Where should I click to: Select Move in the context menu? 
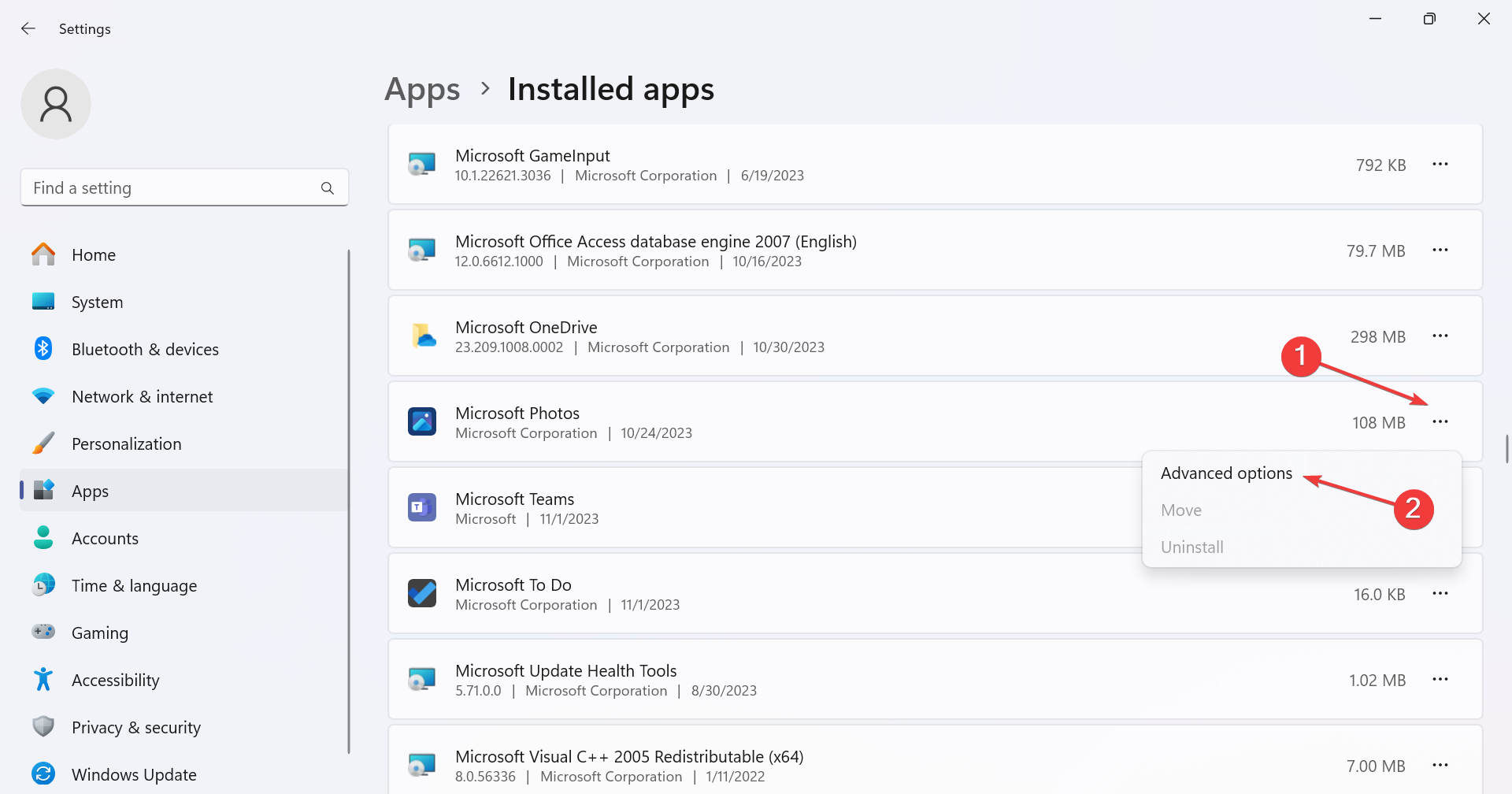[1181, 510]
